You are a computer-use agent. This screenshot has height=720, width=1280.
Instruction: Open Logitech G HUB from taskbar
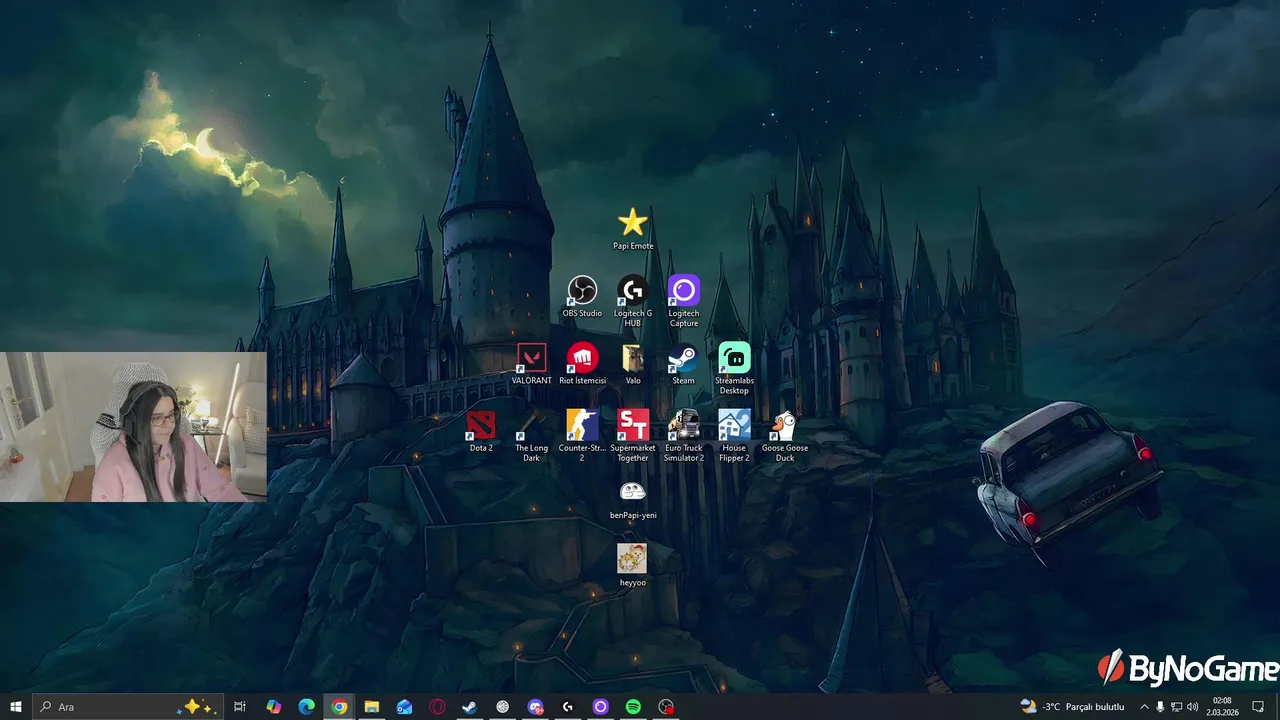click(568, 707)
